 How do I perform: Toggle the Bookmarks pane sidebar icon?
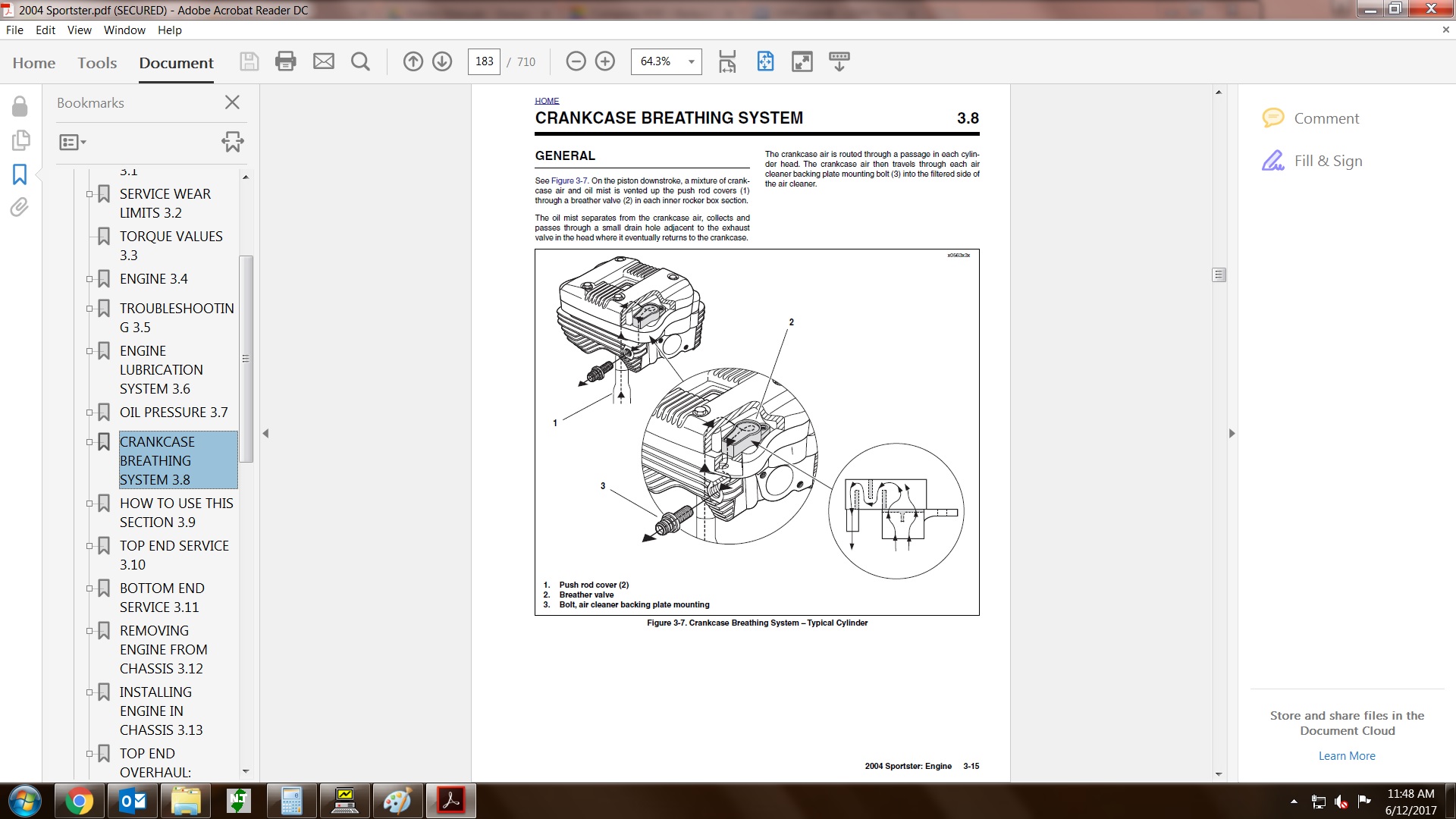[20, 174]
